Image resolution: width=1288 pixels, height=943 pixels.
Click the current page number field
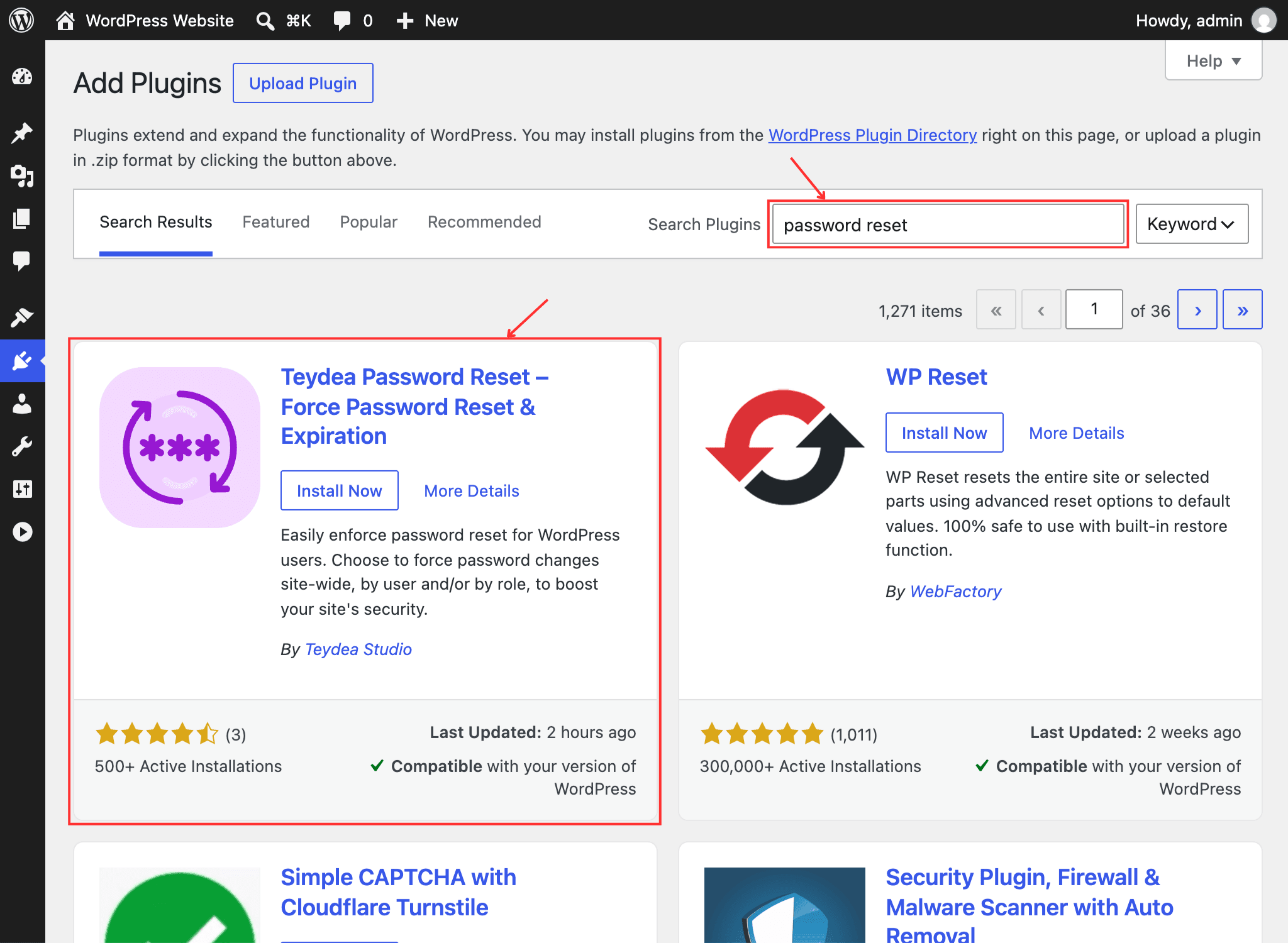pyautogui.click(x=1094, y=309)
